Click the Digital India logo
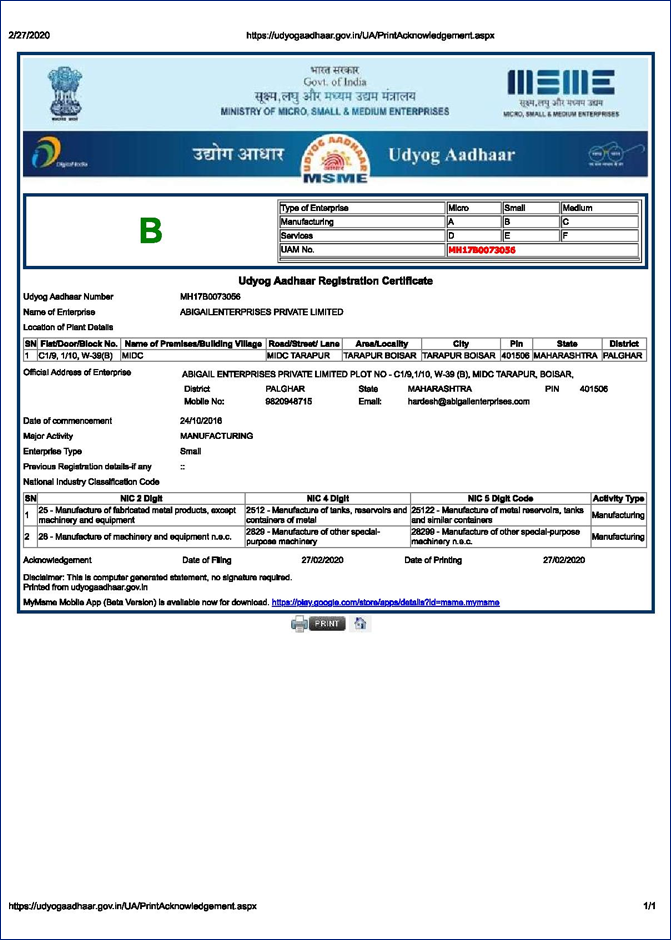Screen dimensions: 671x940 (x=59, y=153)
